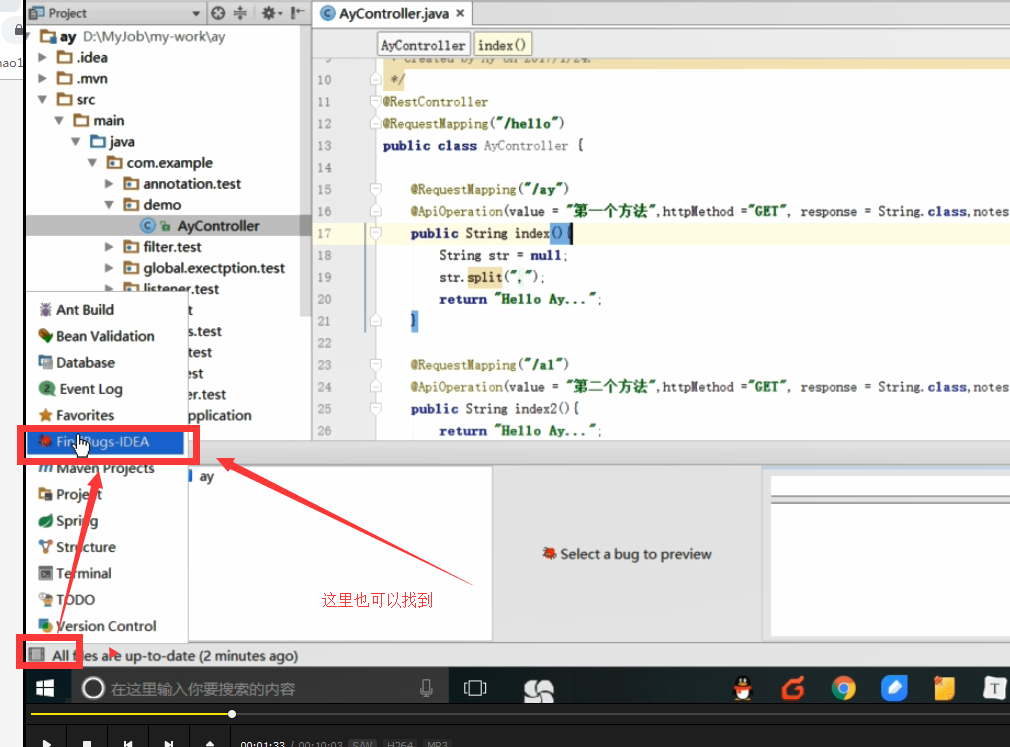
Task: Open Maven Projects tool window
Action: pos(106,468)
